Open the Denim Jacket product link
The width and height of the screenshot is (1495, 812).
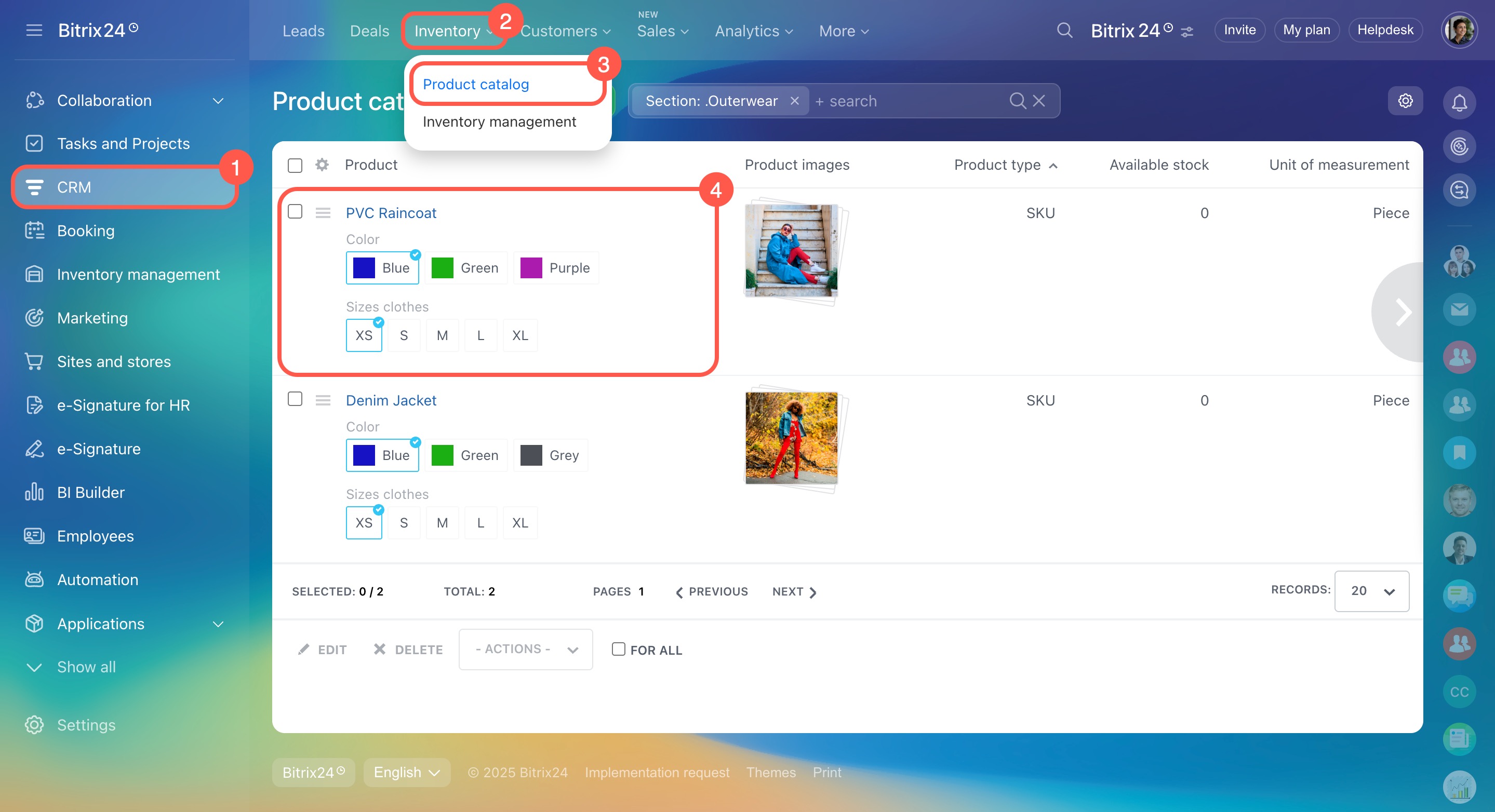[x=391, y=400]
